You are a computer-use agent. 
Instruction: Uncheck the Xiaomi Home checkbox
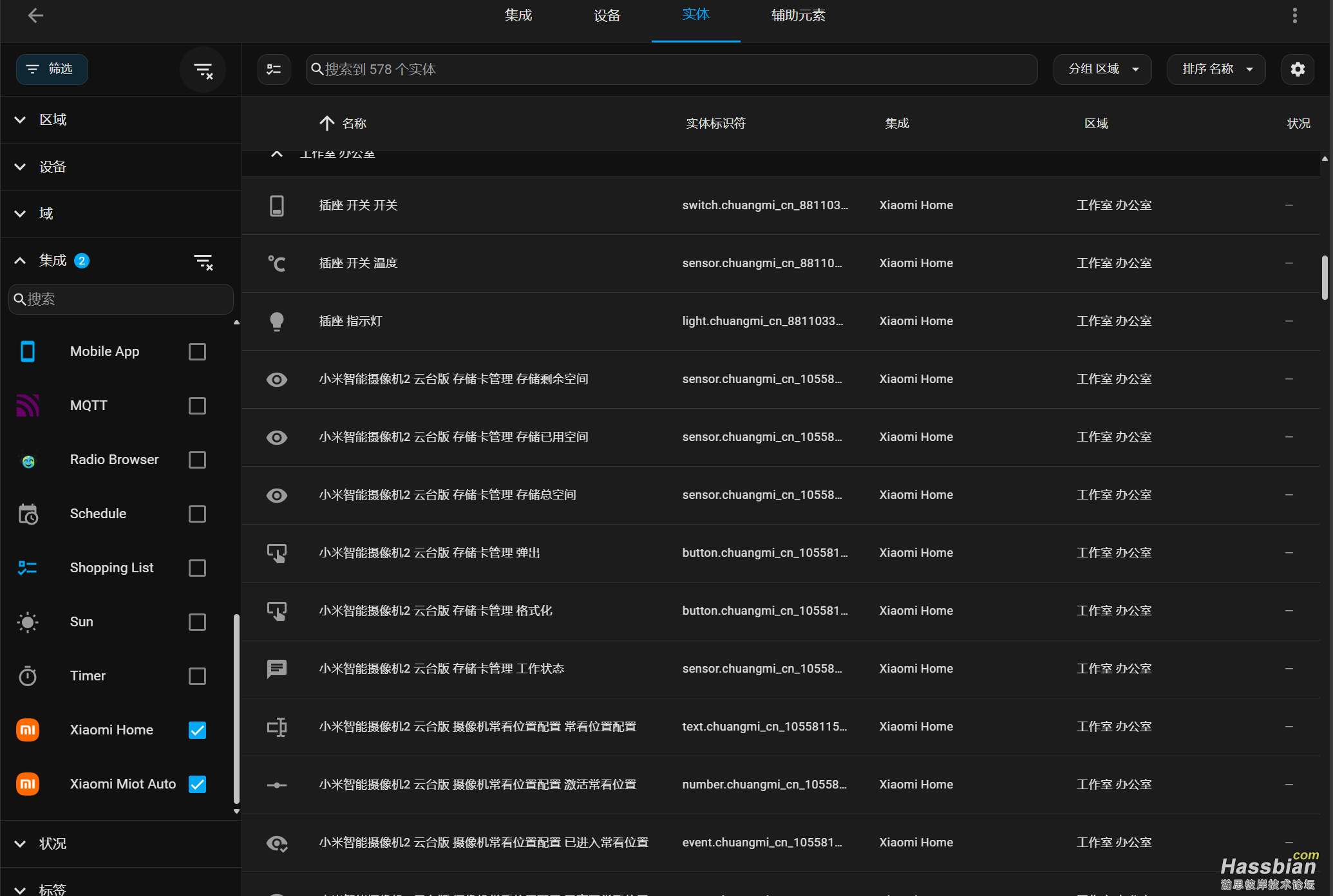197,730
